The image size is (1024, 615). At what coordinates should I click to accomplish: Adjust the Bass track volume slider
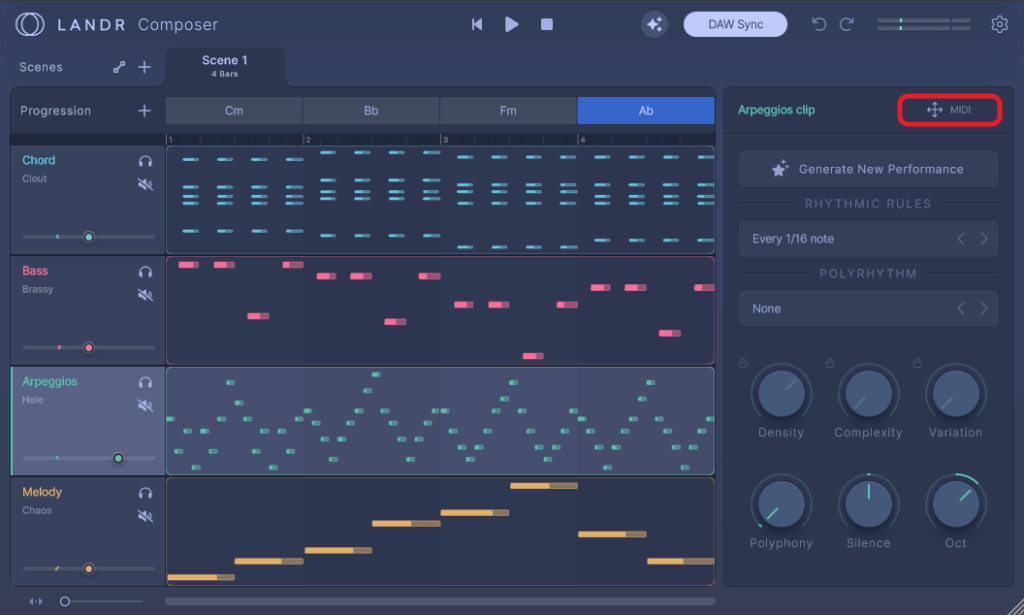pos(89,347)
